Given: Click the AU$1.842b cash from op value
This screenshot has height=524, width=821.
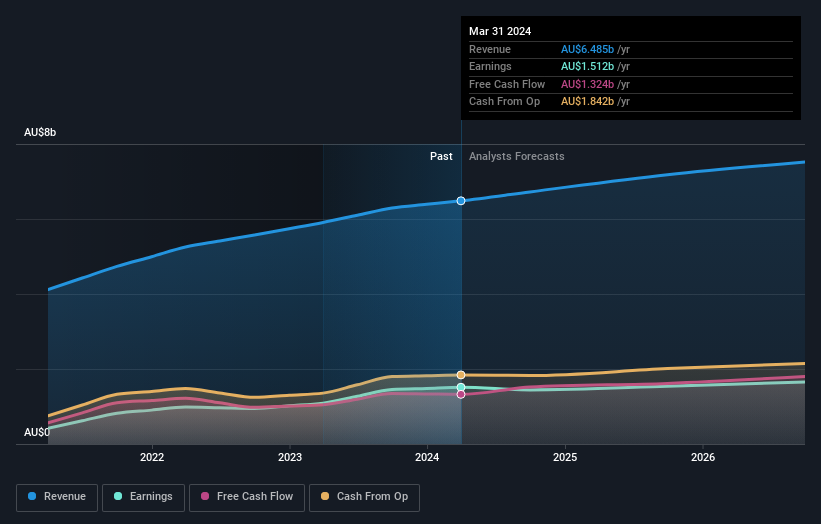Looking at the screenshot, I should tap(587, 102).
